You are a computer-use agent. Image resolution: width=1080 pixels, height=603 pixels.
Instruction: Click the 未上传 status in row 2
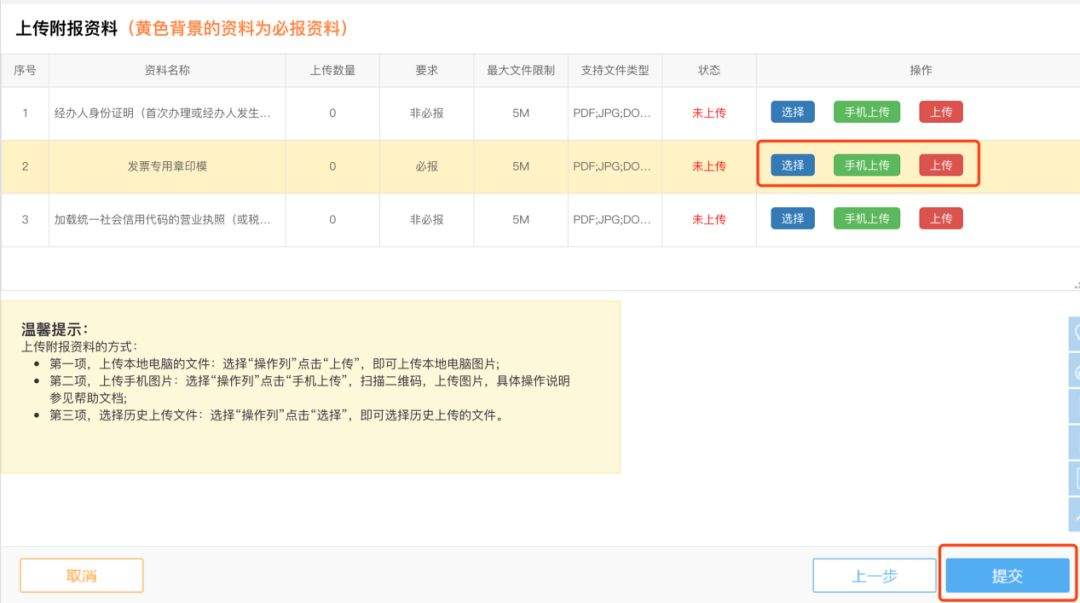(709, 165)
